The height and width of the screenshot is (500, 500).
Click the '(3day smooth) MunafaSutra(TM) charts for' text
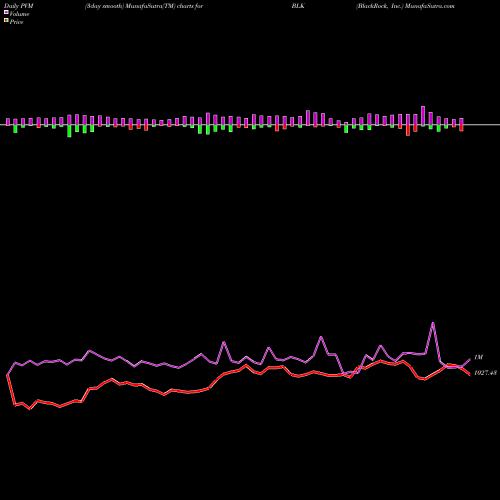pos(144,6)
